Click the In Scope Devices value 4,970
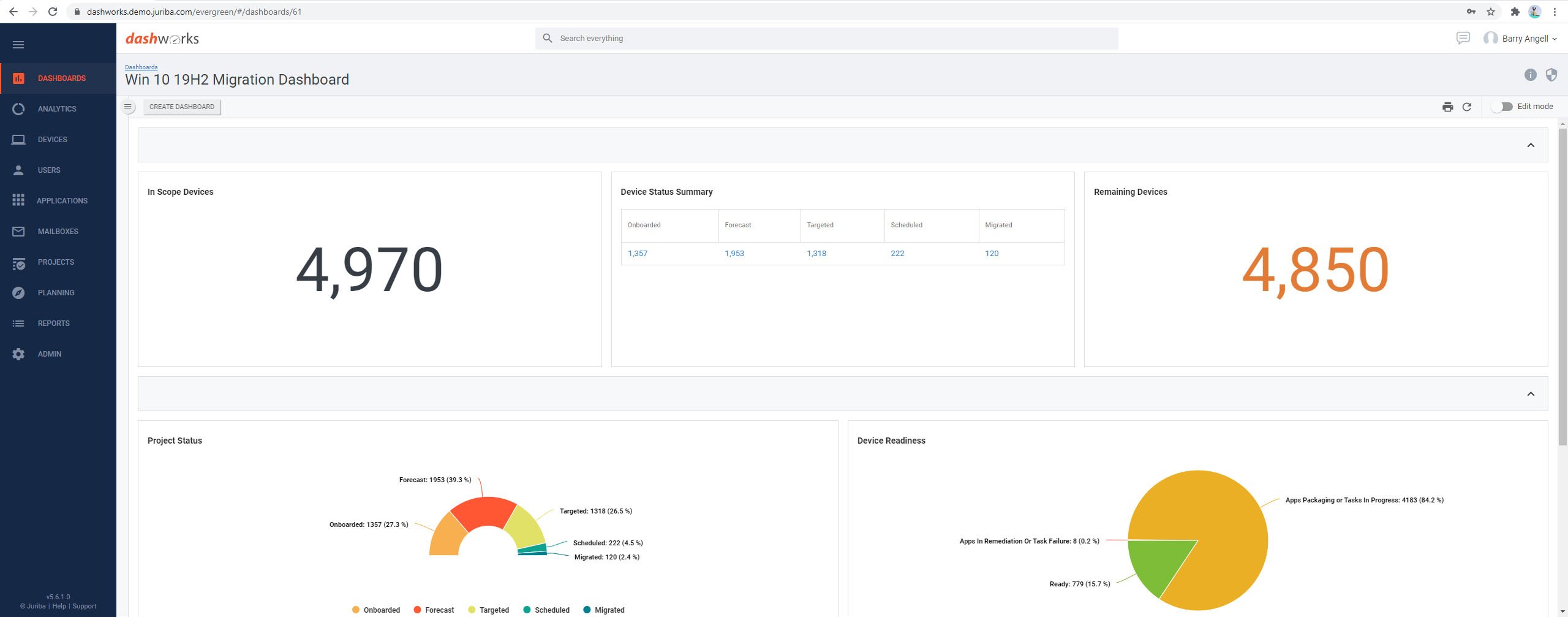Viewport: 1568px width, 617px height. tap(369, 270)
